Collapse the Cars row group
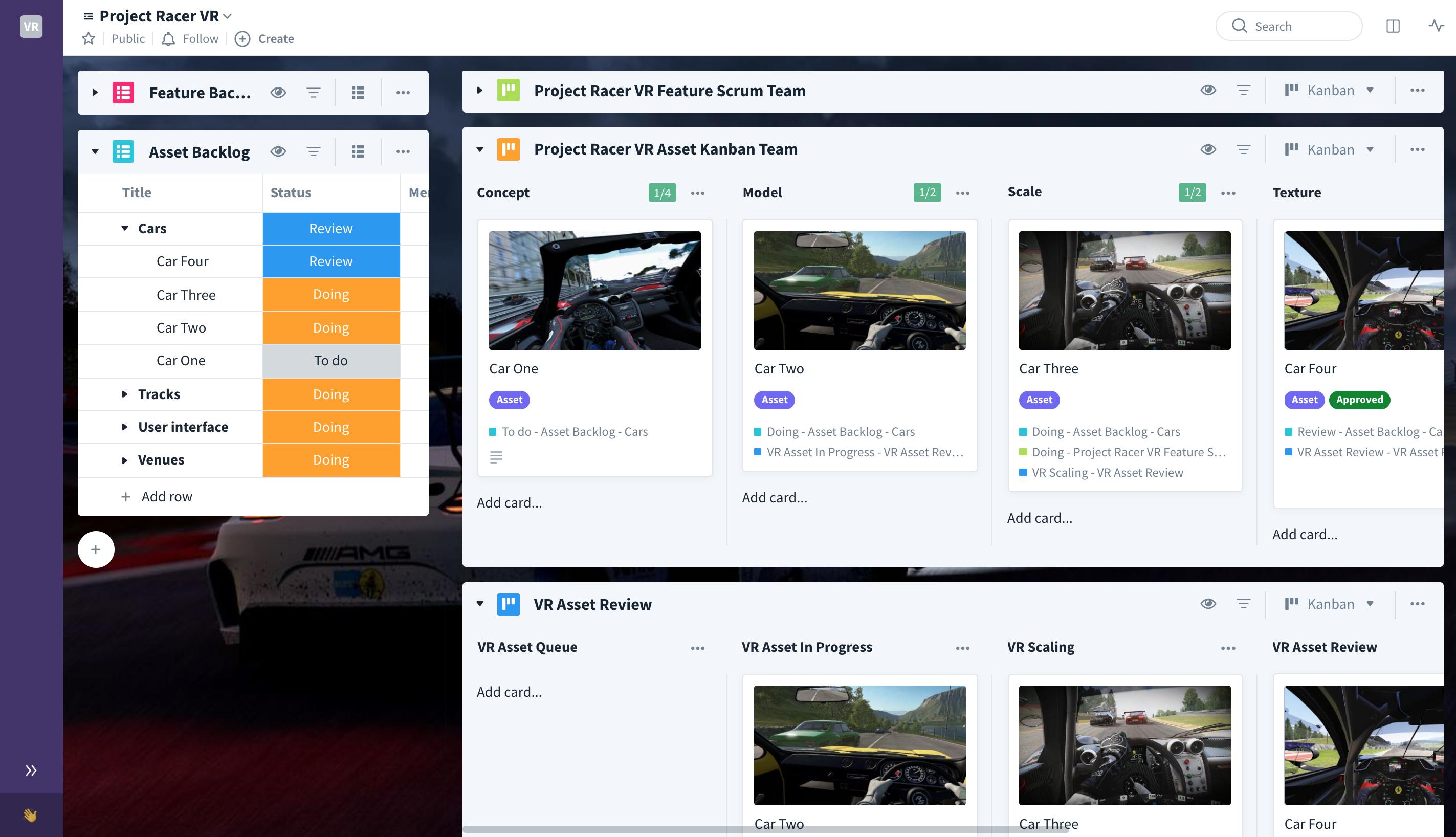The width and height of the screenshot is (1456, 837). point(125,228)
